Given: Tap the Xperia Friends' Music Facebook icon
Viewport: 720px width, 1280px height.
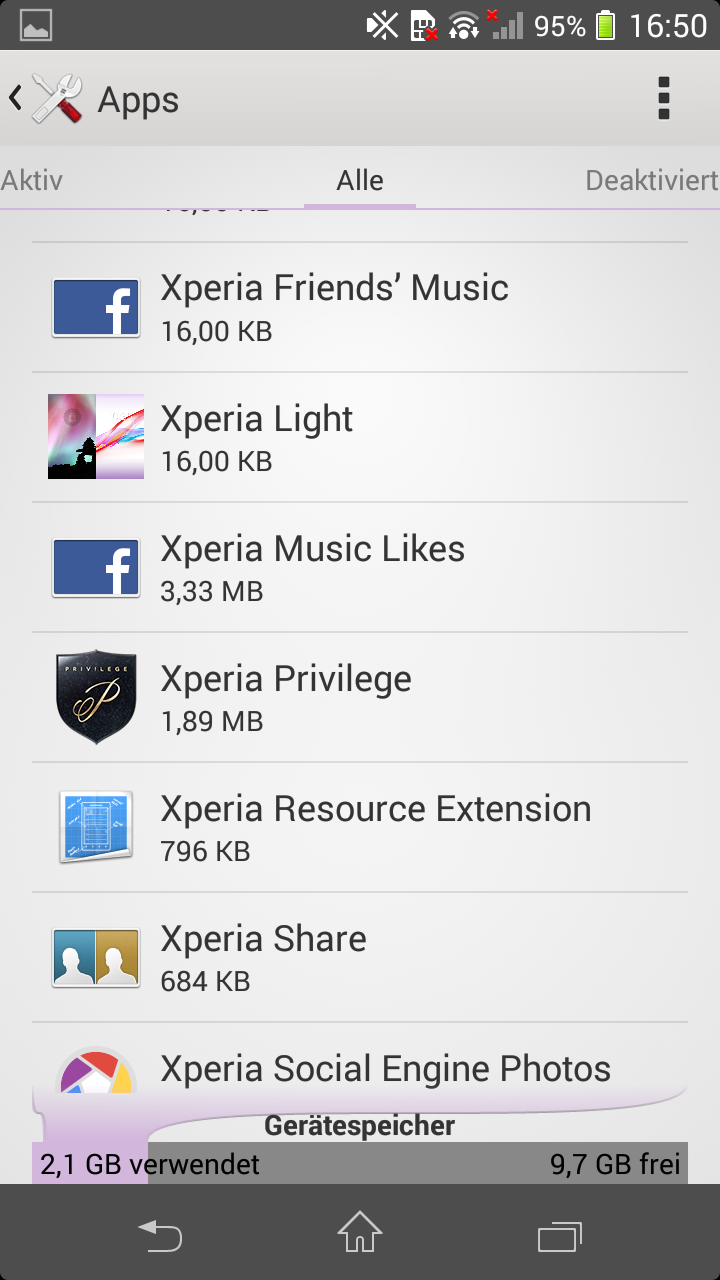Looking at the screenshot, I should [96, 308].
